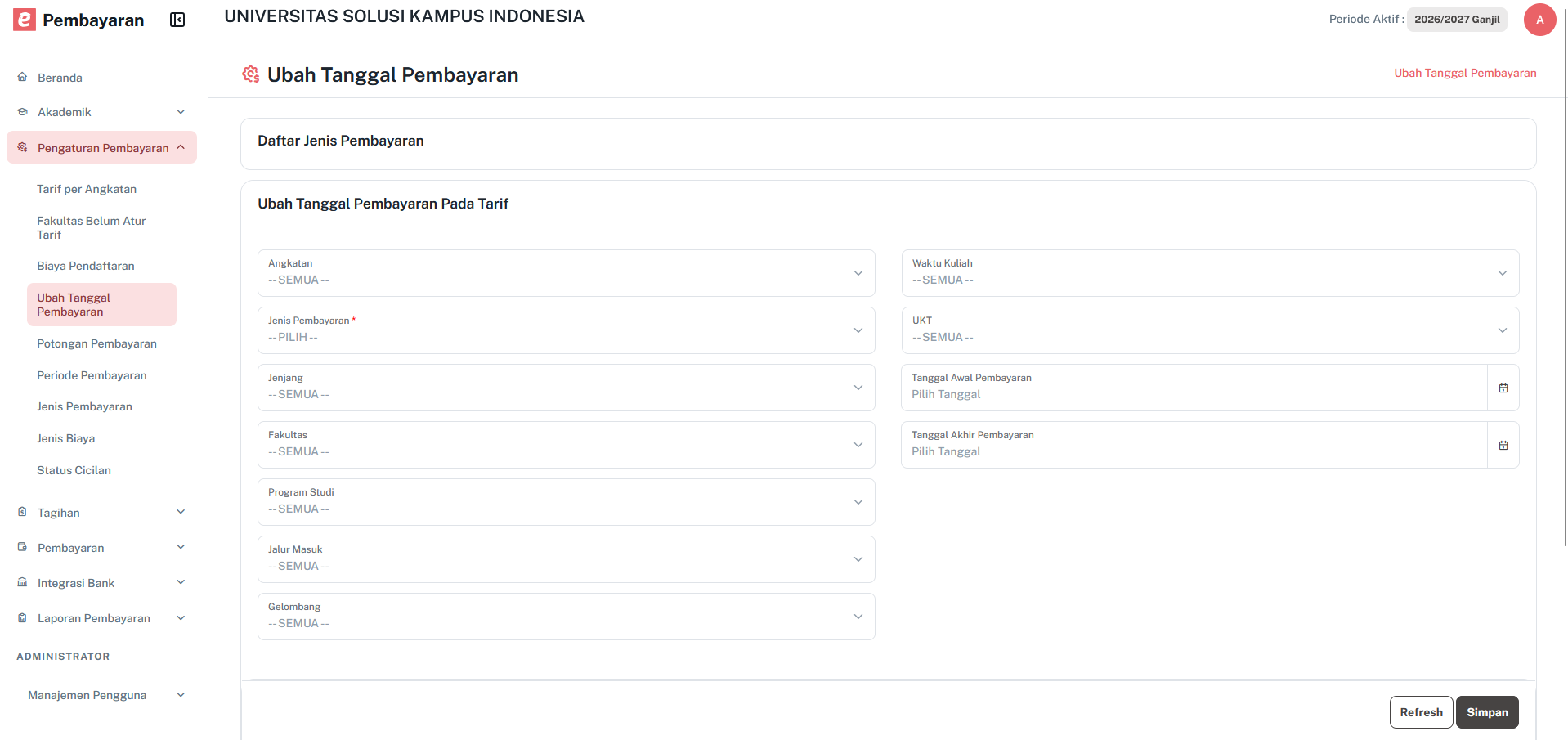Collapse sidebar using the panel toggle icon

(x=177, y=20)
